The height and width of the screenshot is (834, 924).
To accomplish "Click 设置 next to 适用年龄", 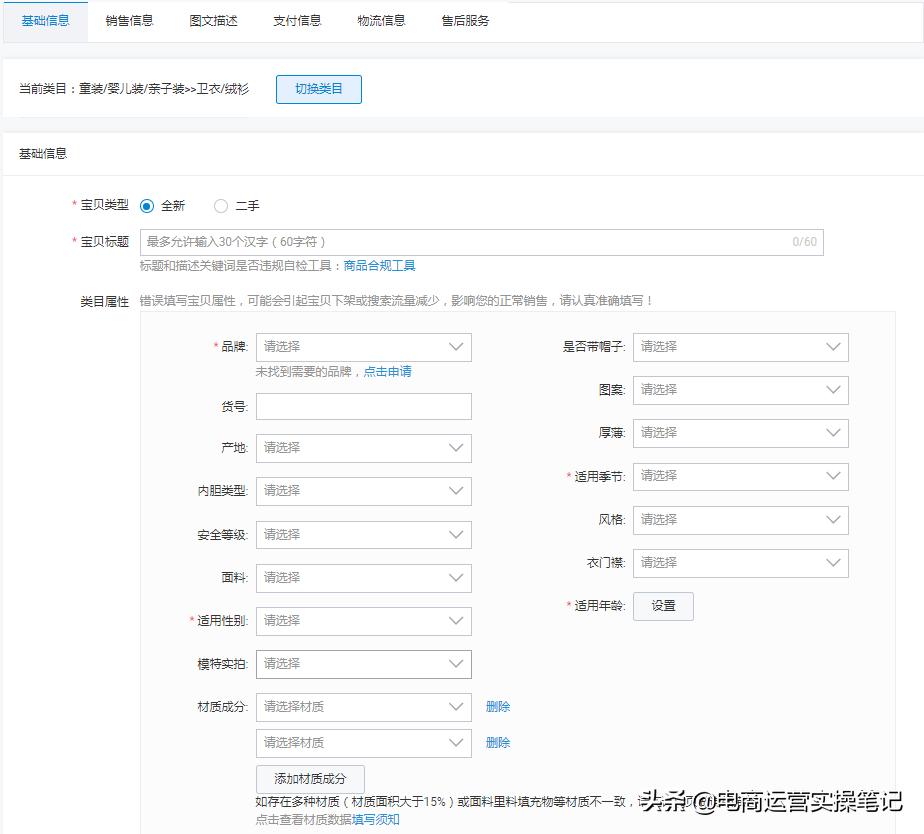I will (663, 606).
